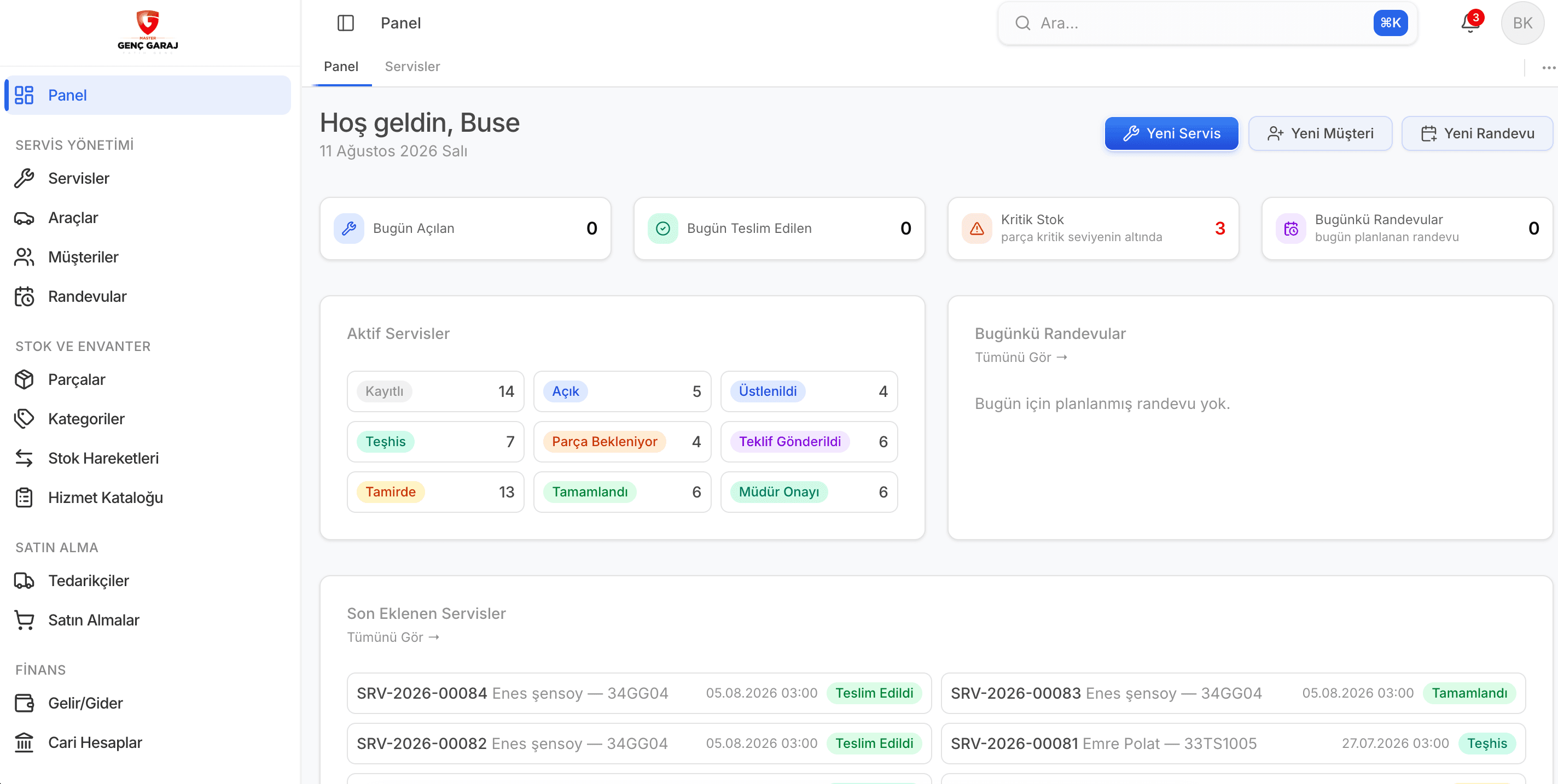The height and width of the screenshot is (784, 1558).
Task: Click the Gelir/Gider wallet icon
Action: pyautogui.click(x=24, y=703)
